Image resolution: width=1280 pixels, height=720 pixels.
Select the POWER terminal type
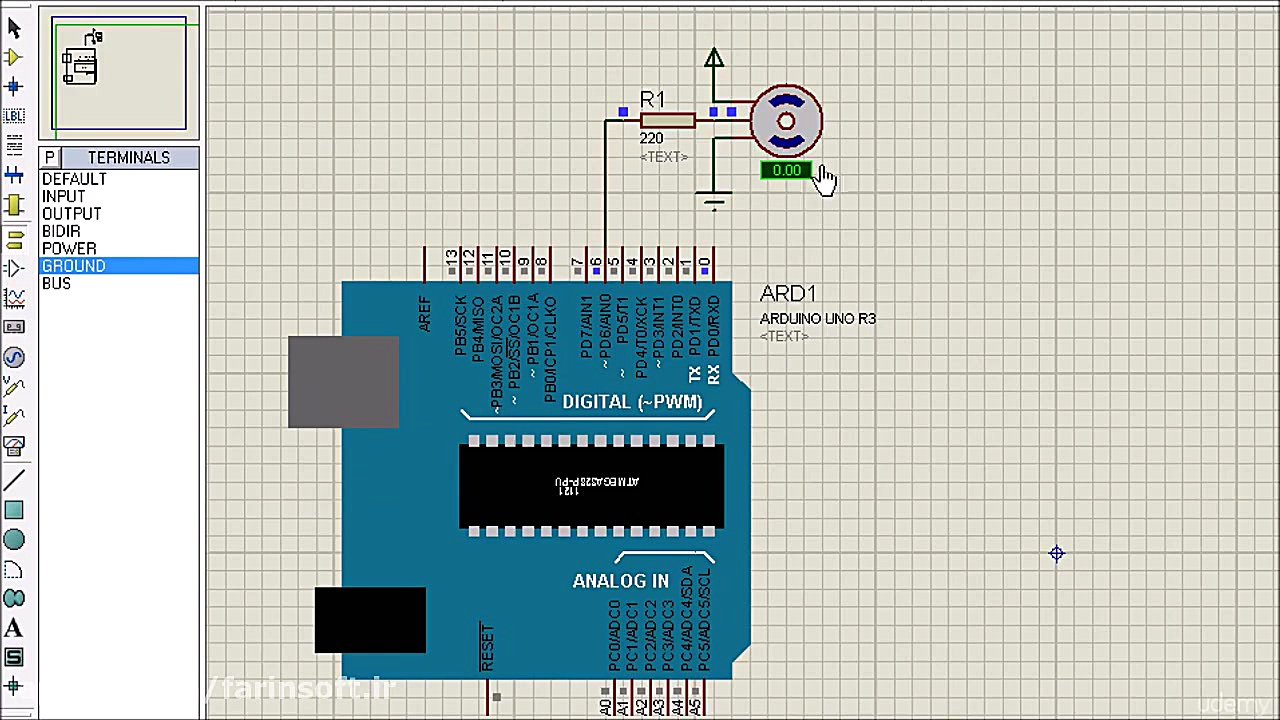[69, 248]
